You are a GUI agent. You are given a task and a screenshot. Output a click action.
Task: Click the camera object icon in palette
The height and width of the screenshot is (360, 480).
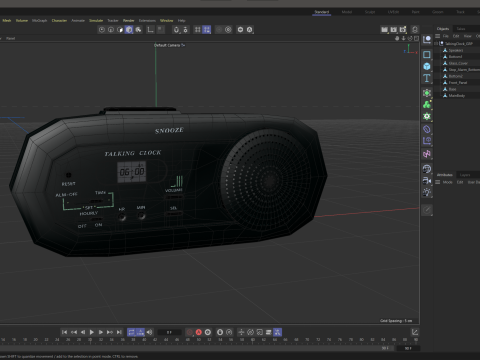coord(427,181)
